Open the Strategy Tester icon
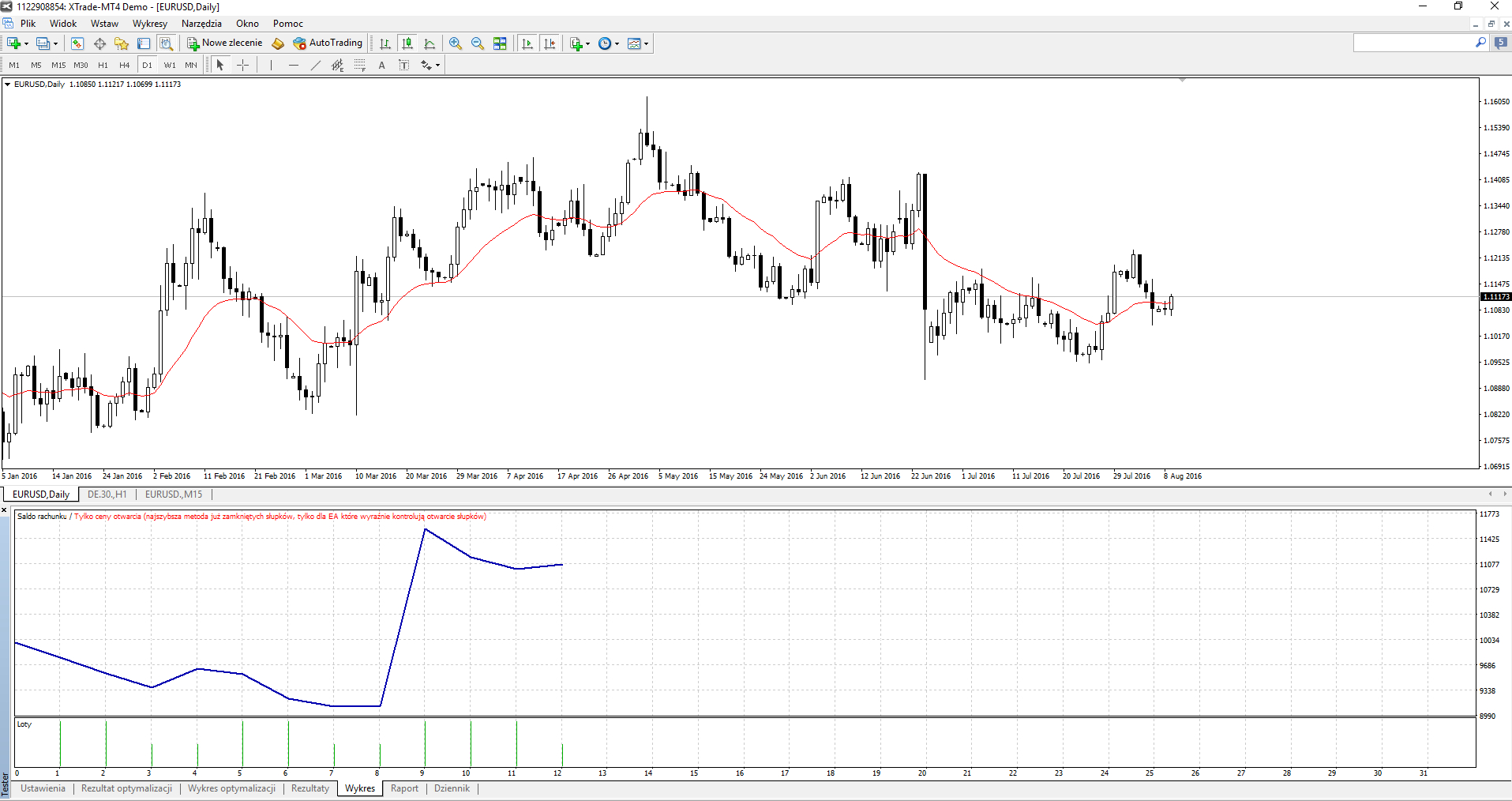Screen dimensions: 1512x801 pyautogui.click(x=166, y=43)
